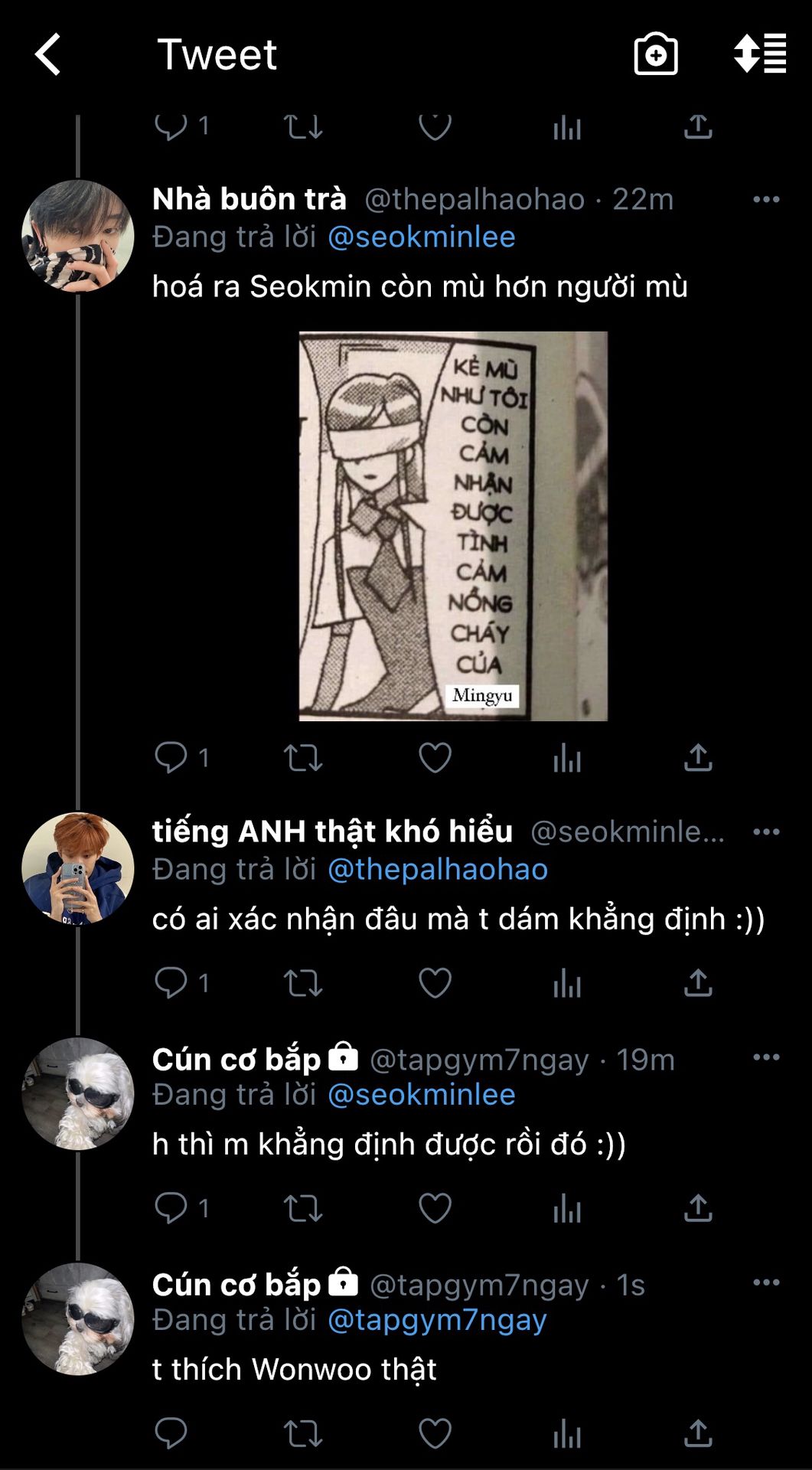Viewport: 812px width, 1470px height.
Task: Share the Nhà buôn trà manga tweet
Action: pos(698,758)
